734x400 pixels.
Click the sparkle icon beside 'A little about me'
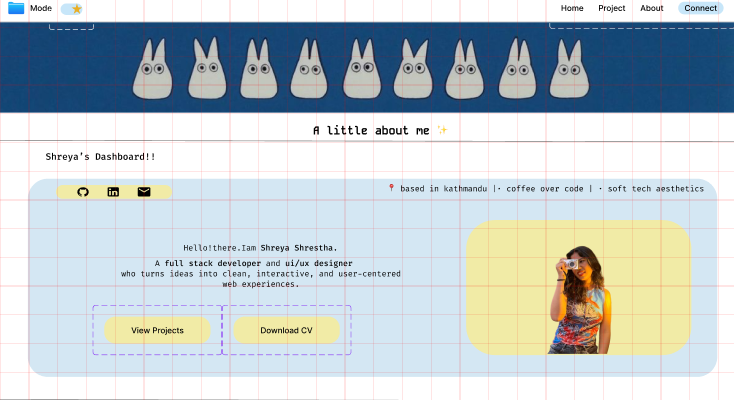pyautogui.click(x=442, y=131)
